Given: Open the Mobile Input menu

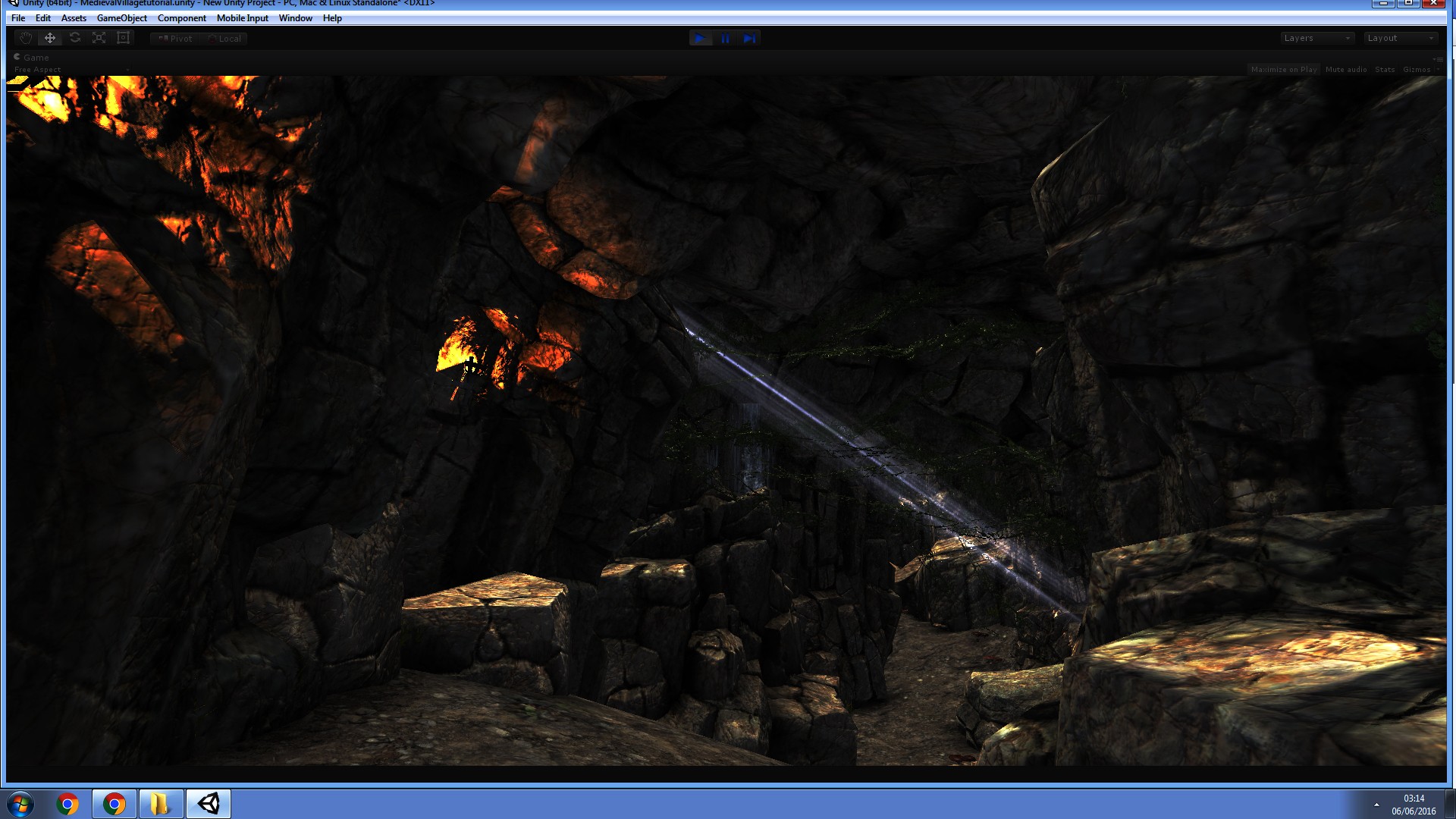Looking at the screenshot, I should (x=243, y=18).
